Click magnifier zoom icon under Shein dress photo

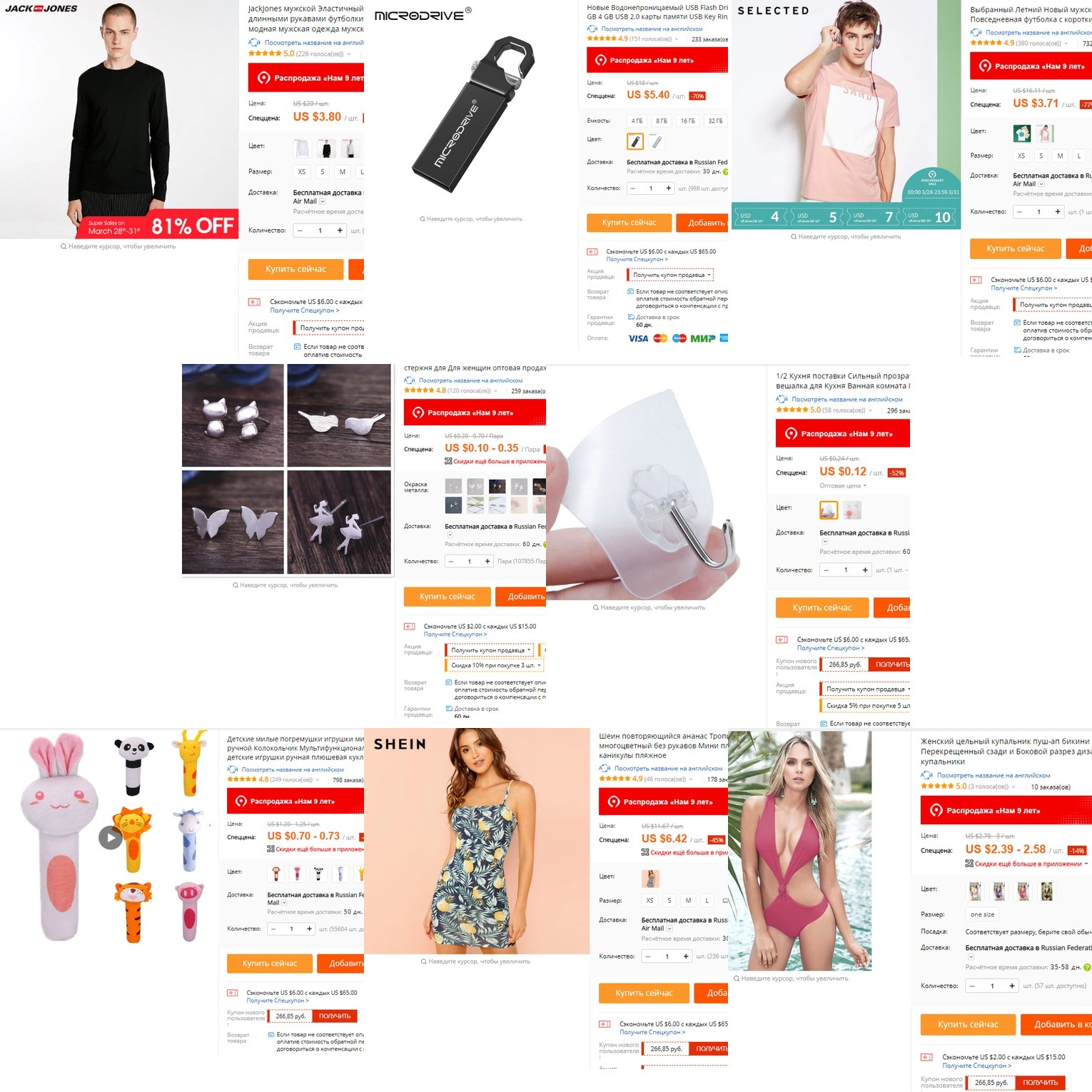click(x=423, y=961)
